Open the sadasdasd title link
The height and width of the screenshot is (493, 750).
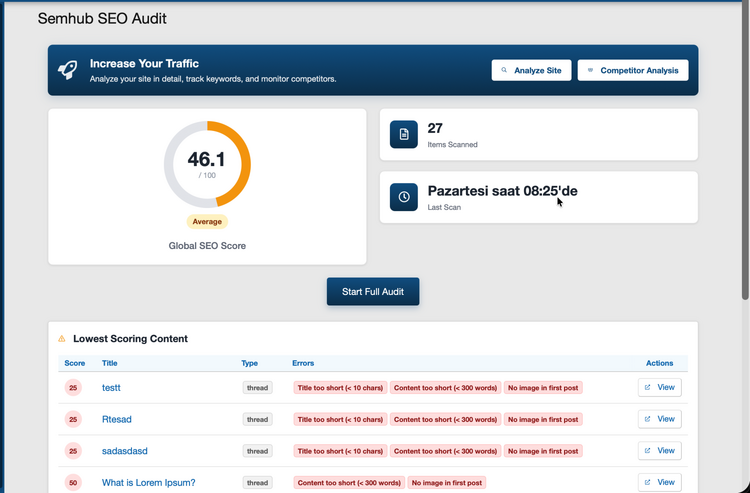[x=125, y=451]
